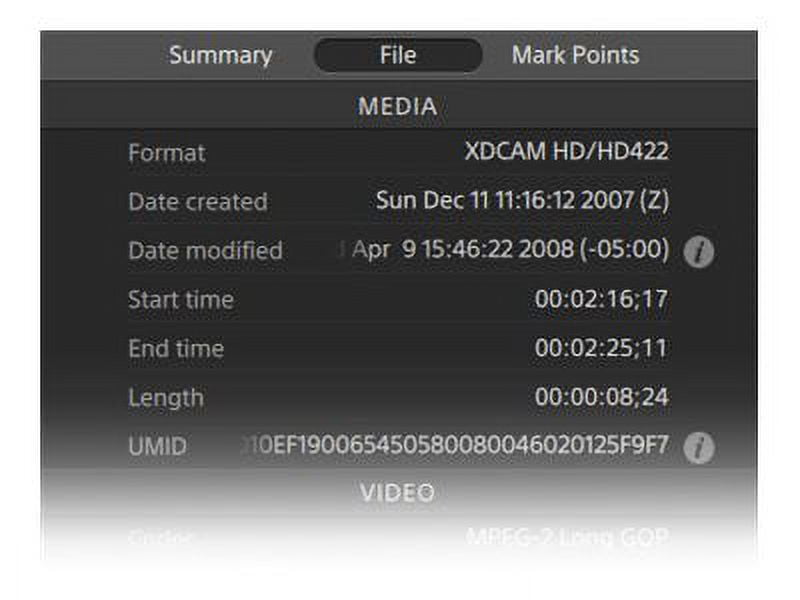The width and height of the screenshot is (800, 600).
Task: Click the MEDIA section header
Action: pyautogui.click(x=398, y=106)
